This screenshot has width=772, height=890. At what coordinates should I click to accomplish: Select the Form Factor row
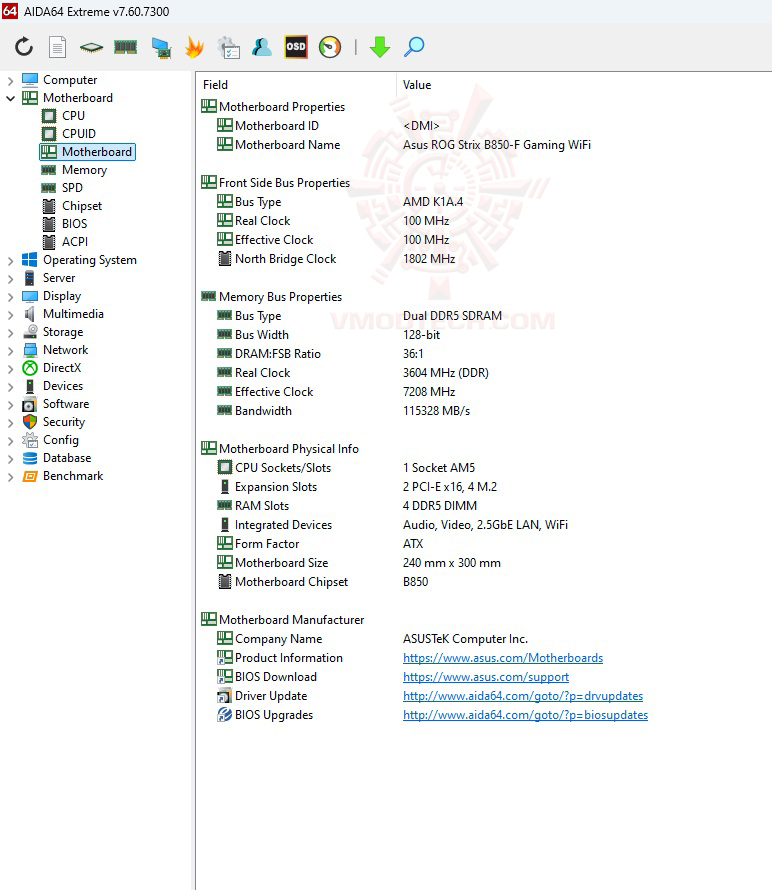484,544
